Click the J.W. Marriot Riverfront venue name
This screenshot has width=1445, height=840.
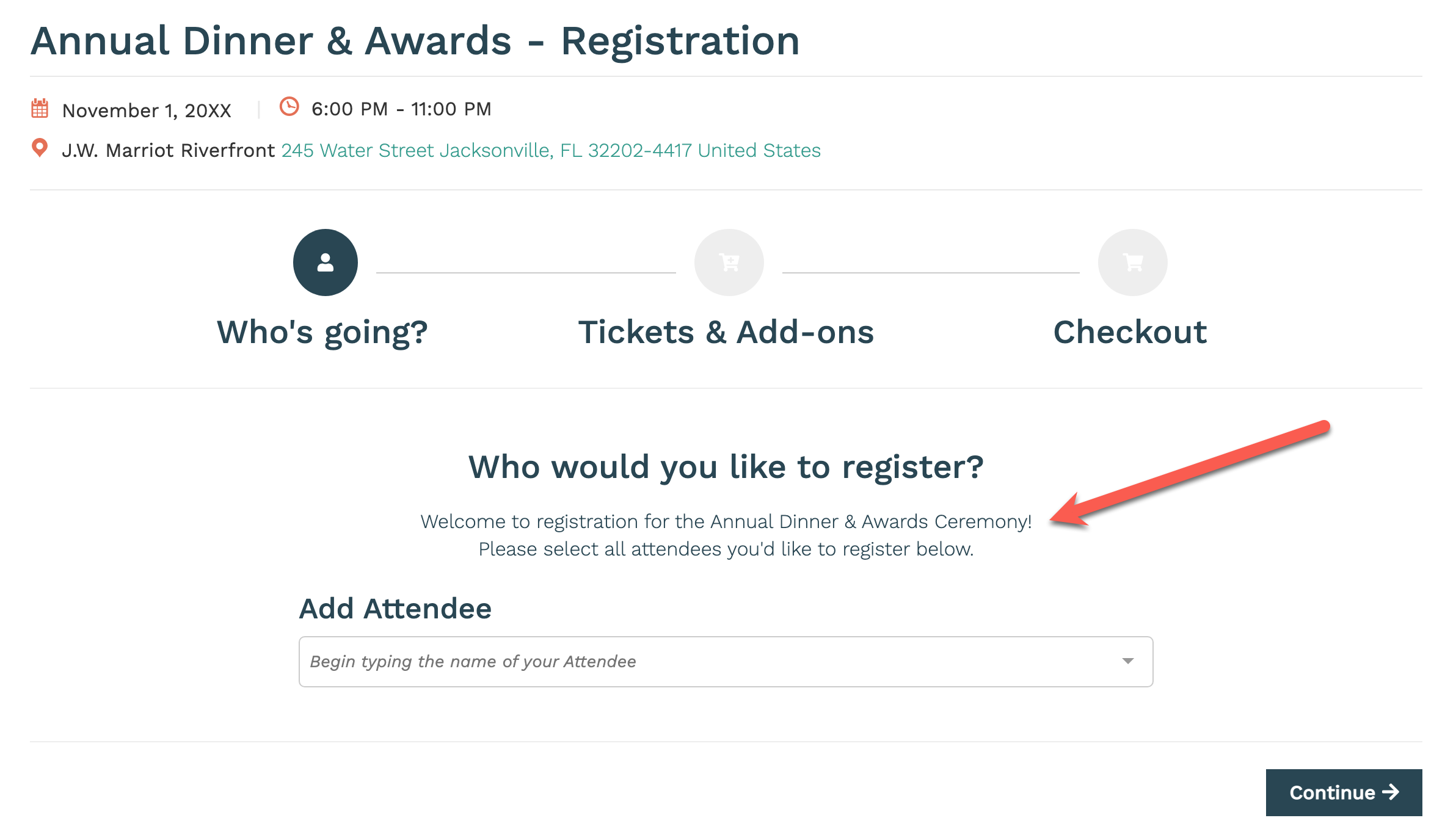click(169, 150)
